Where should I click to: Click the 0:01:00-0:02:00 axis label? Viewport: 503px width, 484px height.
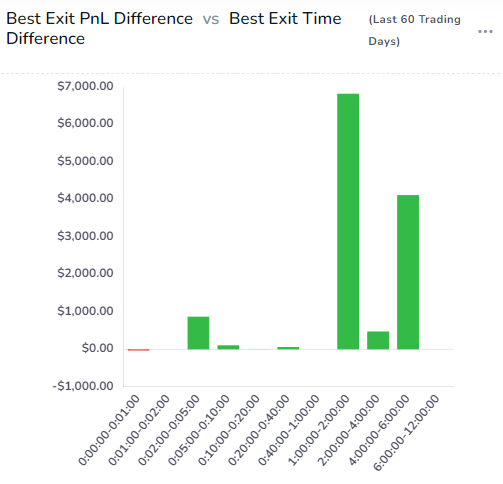pos(139,429)
